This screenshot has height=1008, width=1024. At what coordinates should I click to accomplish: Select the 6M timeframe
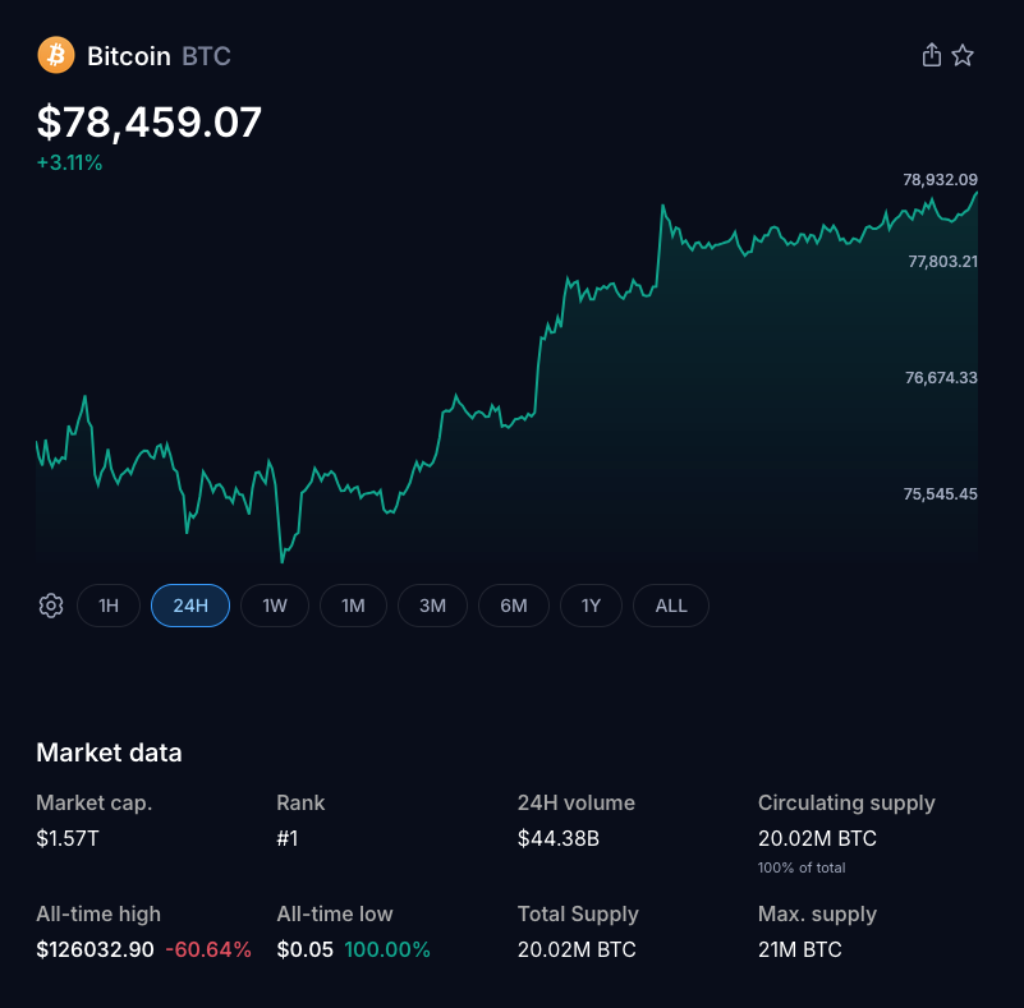pyautogui.click(x=513, y=605)
